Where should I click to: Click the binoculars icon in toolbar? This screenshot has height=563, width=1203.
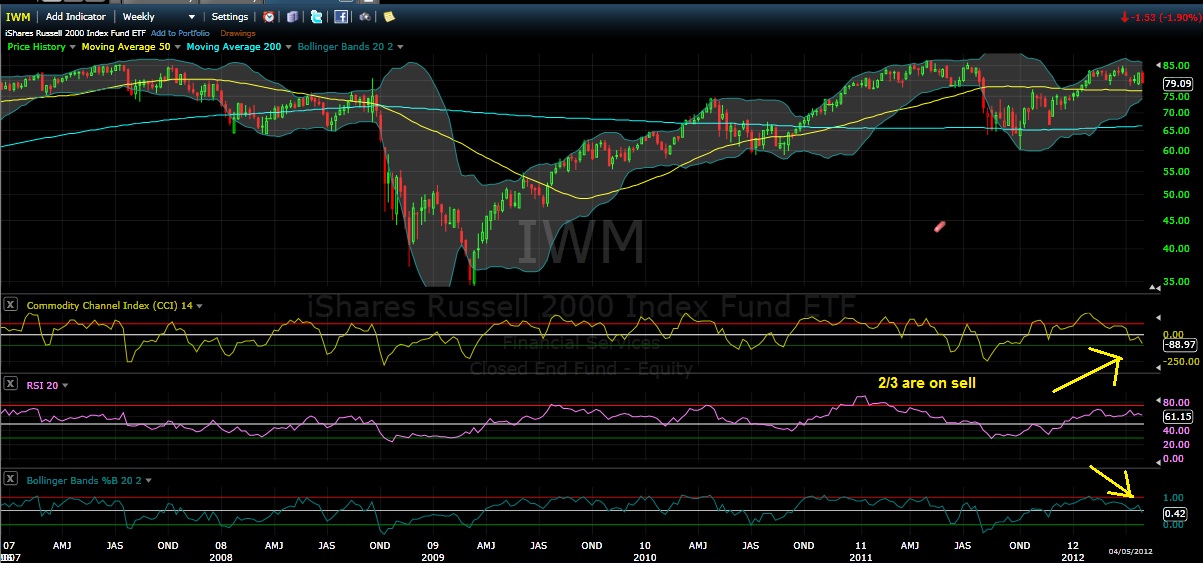point(365,17)
